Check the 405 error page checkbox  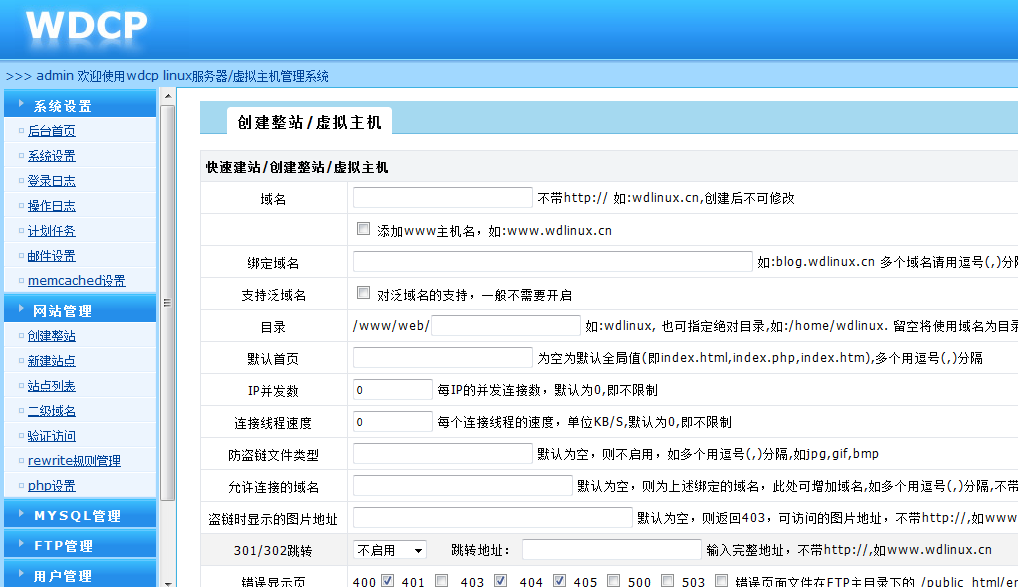coord(613,581)
